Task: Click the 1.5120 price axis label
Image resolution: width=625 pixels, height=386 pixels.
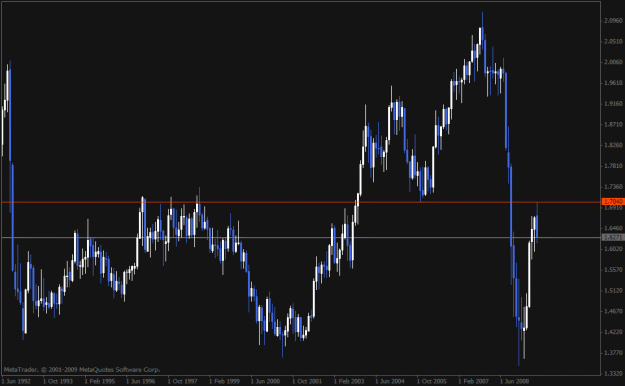Action: pyautogui.click(x=613, y=290)
